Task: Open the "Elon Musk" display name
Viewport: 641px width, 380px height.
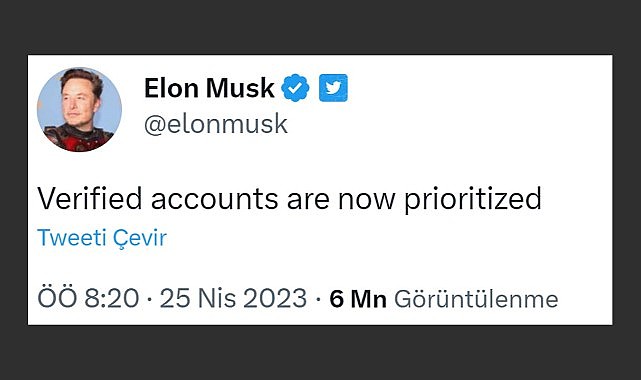Action: coord(209,88)
